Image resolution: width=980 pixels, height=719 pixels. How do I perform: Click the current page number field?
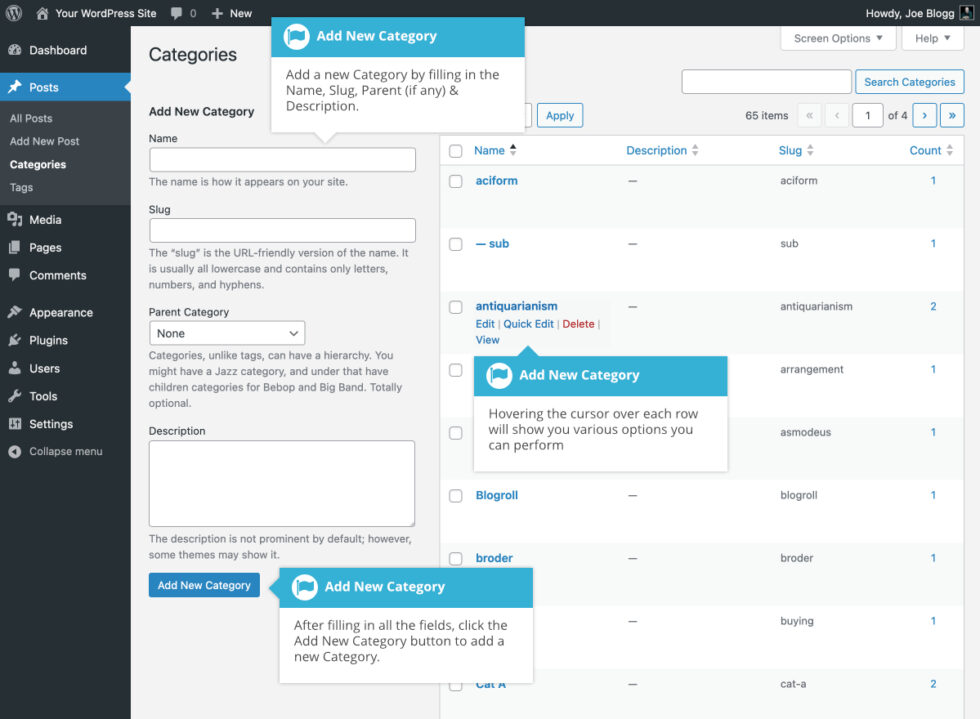868,115
